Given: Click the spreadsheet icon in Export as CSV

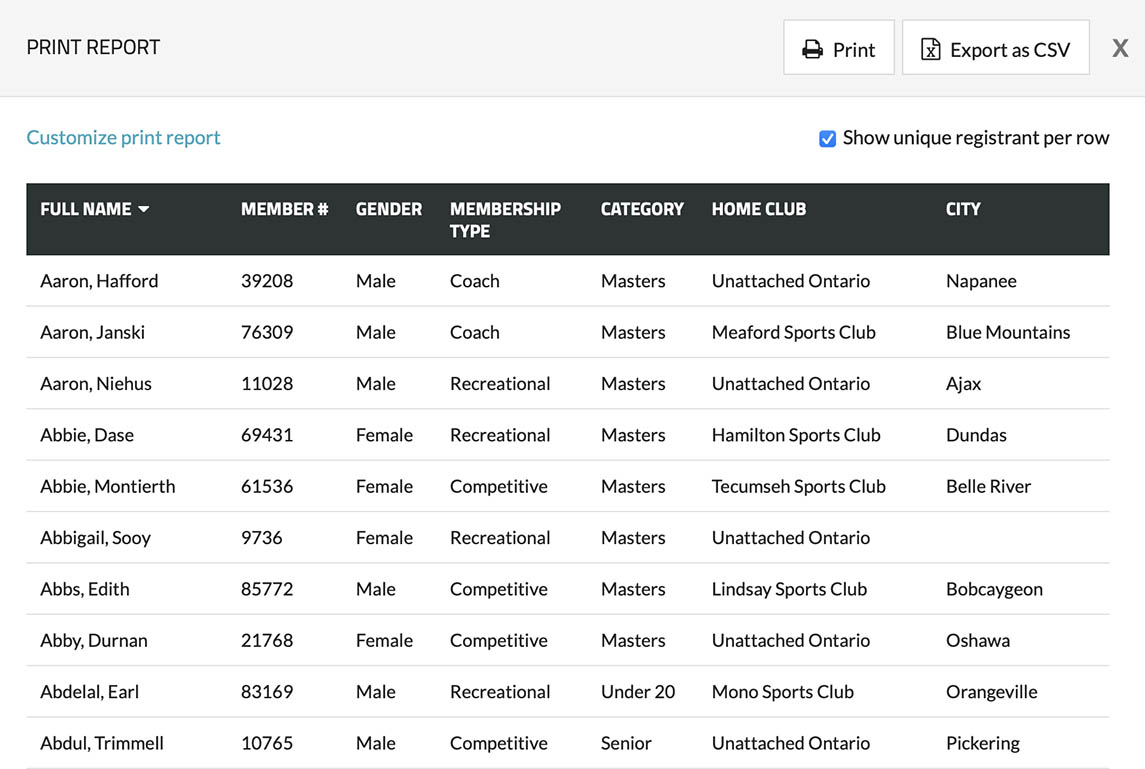Looking at the screenshot, I should pos(930,50).
